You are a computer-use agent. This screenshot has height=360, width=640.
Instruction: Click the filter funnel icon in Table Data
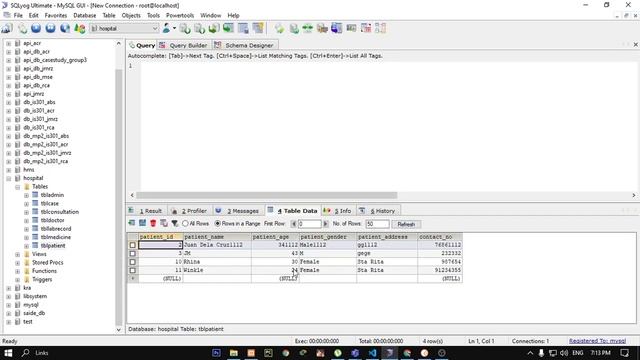click(x=174, y=223)
